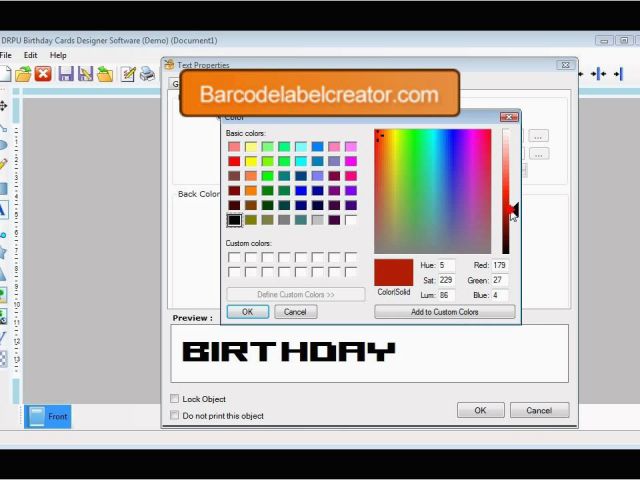Toggle Do not print this object checkbox

pyautogui.click(x=175, y=416)
